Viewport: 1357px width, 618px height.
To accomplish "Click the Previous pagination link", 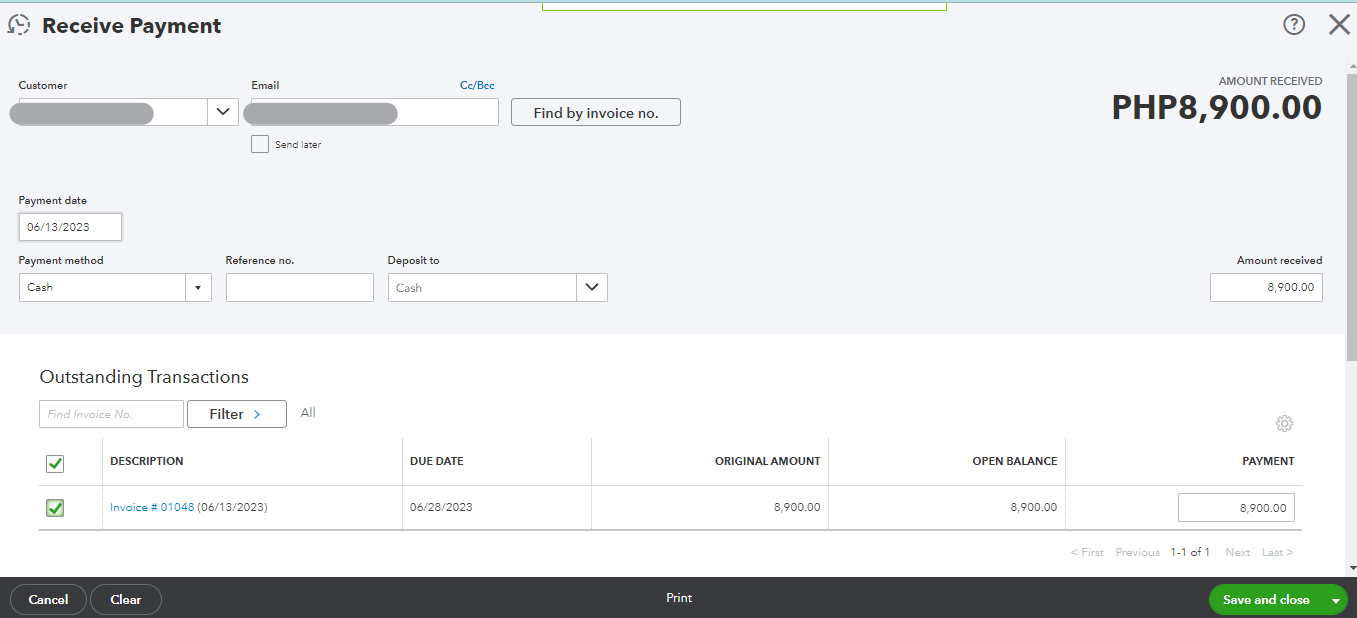I will coord(1138,552).
